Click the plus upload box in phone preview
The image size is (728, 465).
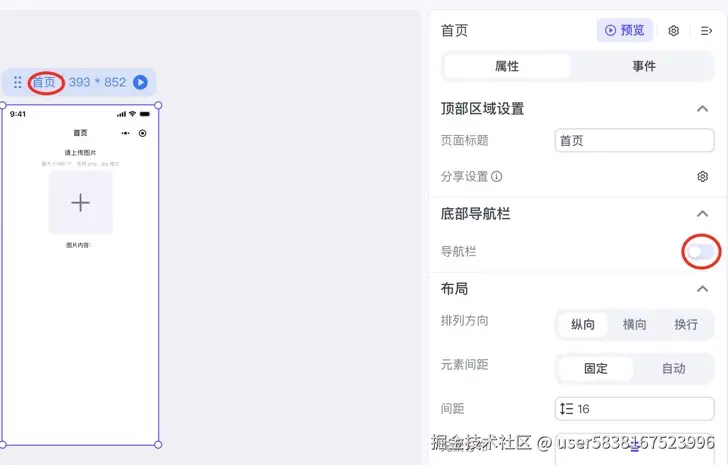pyautogui.click(x=81, y=203)
